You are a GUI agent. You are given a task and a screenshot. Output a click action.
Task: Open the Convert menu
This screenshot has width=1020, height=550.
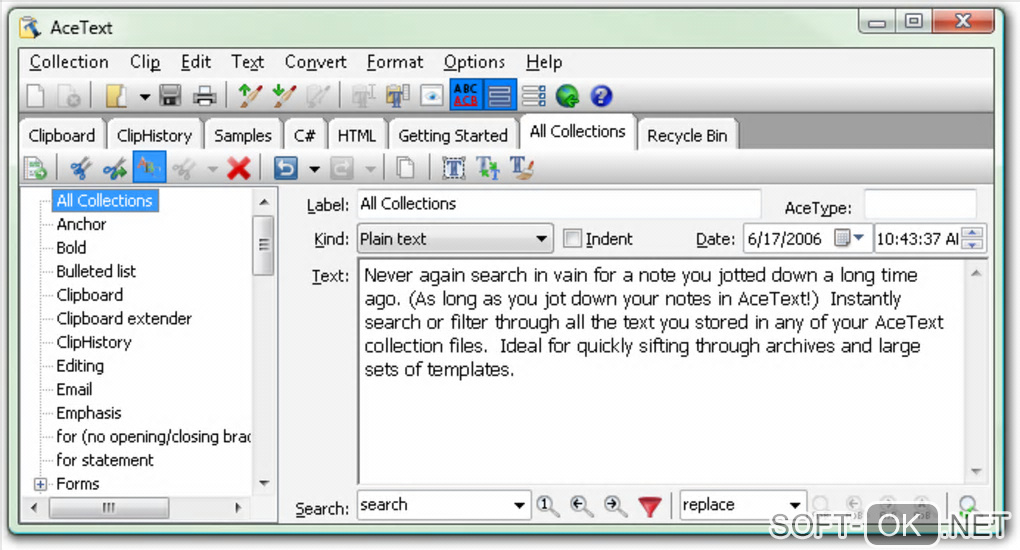[315, 62]
